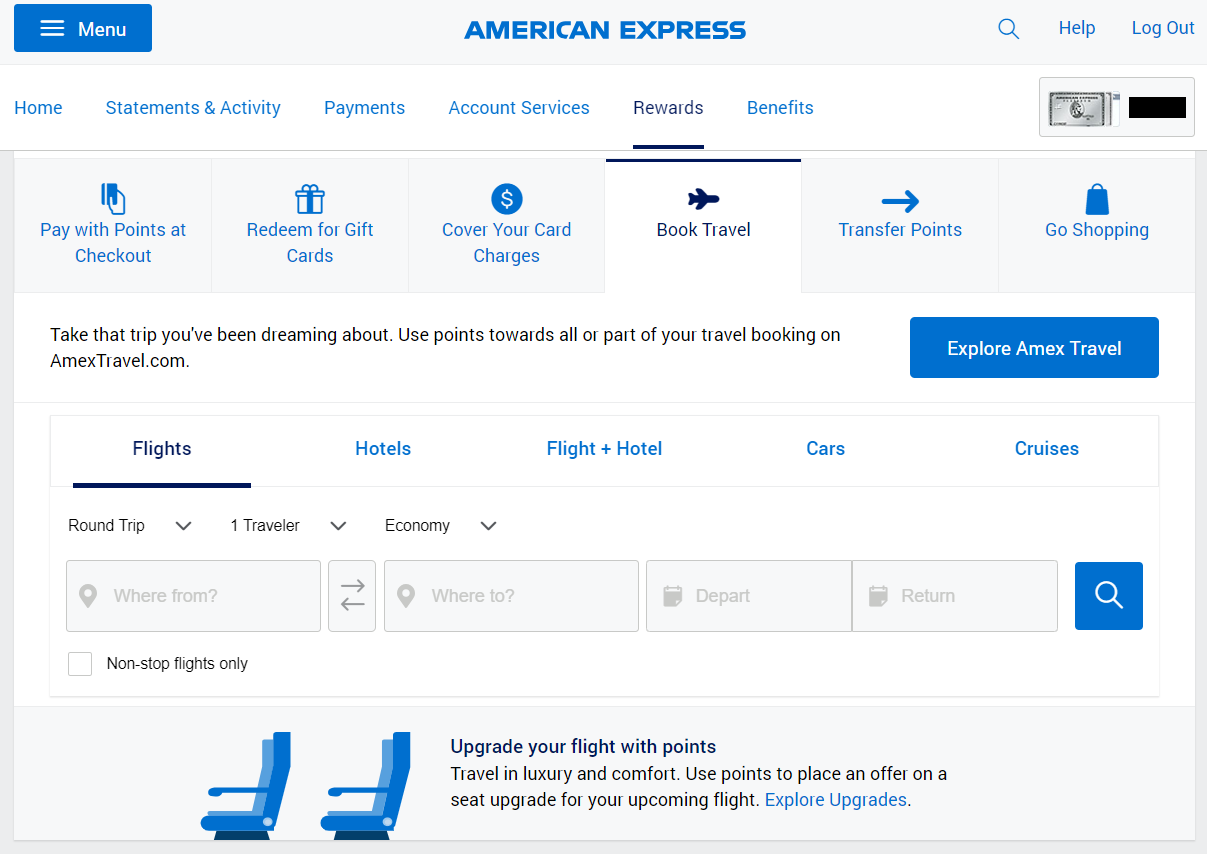Screen dimensions: 1207x854
Task: Select the Redeem for Gift Cards gift icon
Action: point(310,199)
